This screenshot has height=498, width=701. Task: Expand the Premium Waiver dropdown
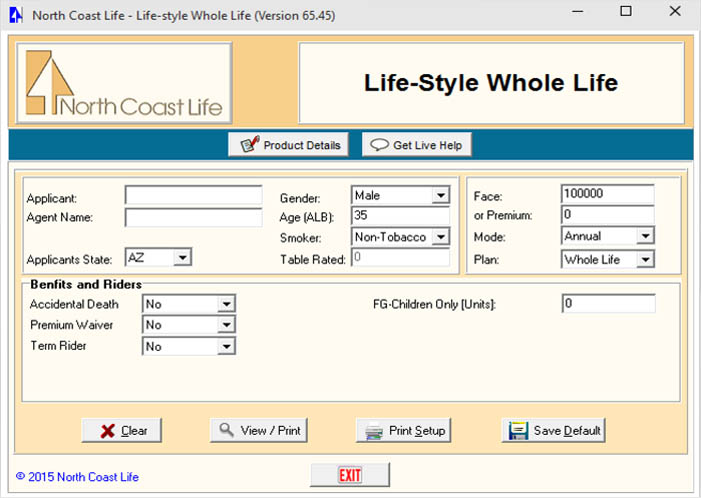[227, 325]
